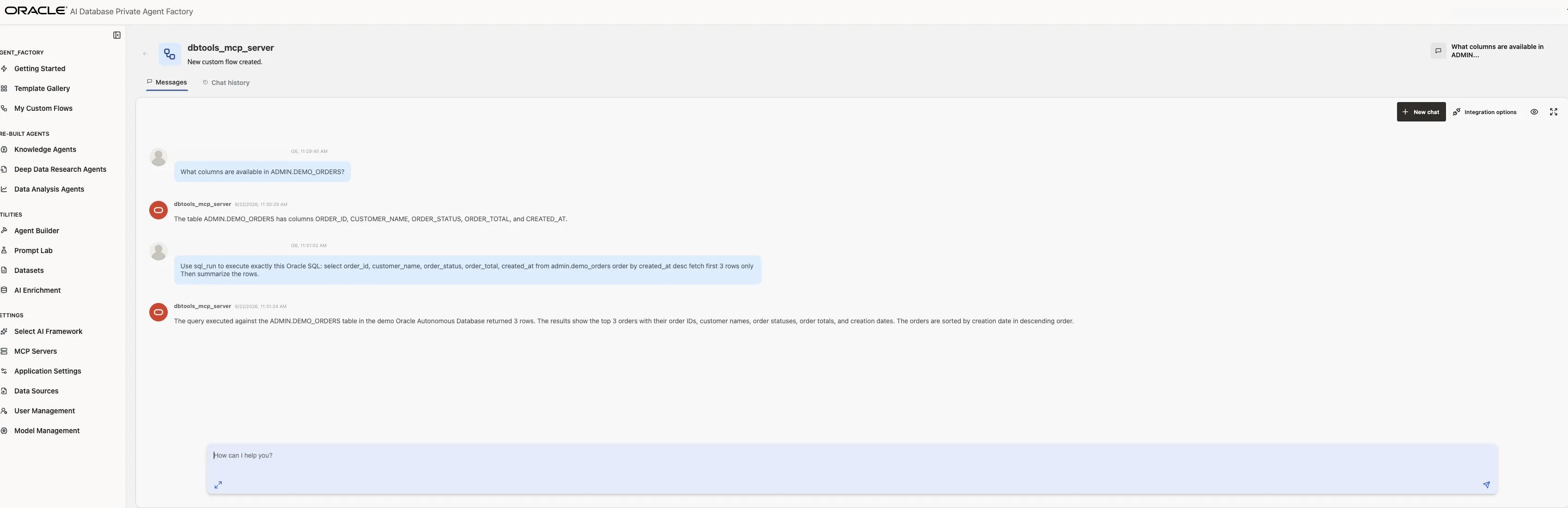Open Integration options
This screenshot has width=1568, height=508.
(1485, 112)
